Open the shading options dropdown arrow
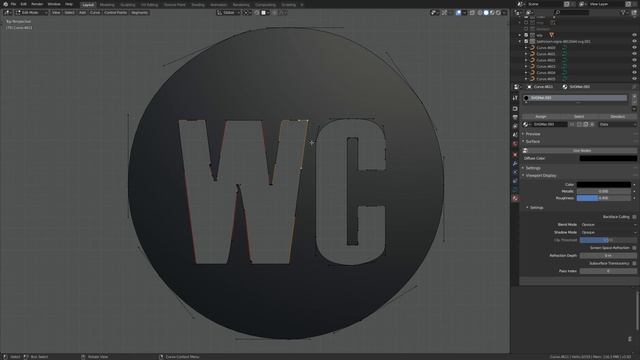This screenshot has height=360, width=640. [504, 13]
